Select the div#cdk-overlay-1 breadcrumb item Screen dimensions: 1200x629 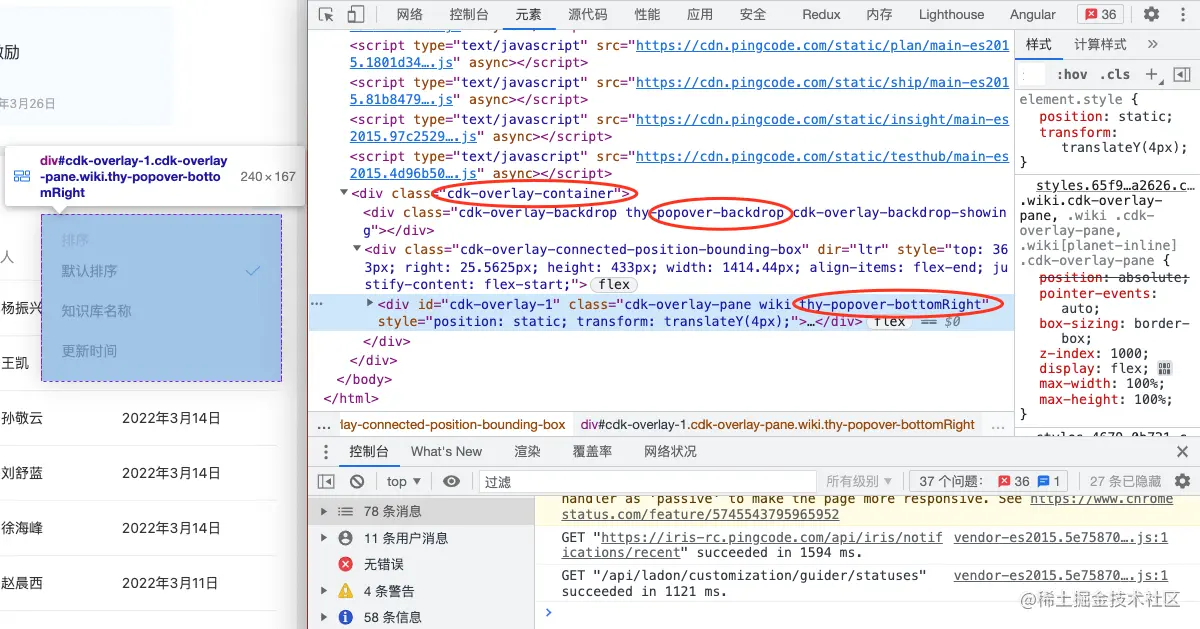coord(777,424)
